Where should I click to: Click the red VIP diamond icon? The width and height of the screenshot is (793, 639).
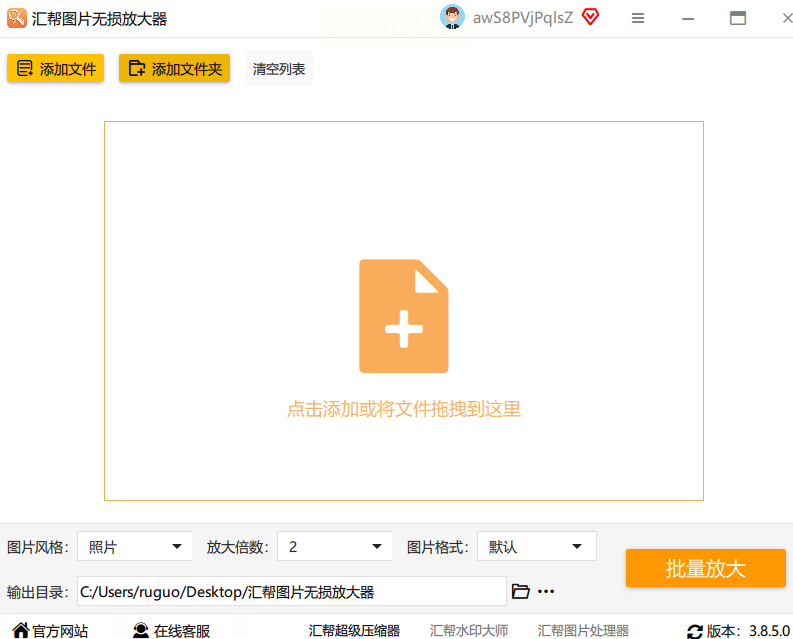tap(590, 17)
